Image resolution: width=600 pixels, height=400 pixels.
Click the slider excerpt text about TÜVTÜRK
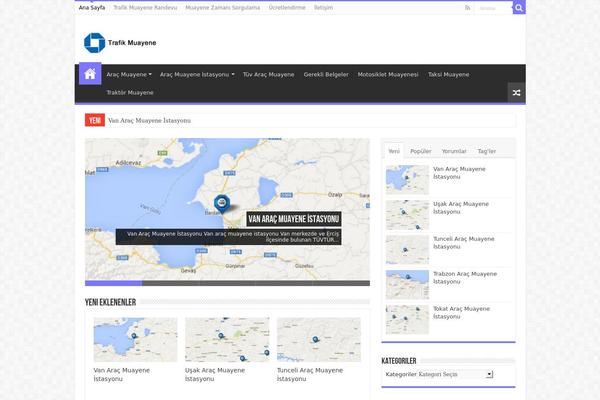coord(229,237)
